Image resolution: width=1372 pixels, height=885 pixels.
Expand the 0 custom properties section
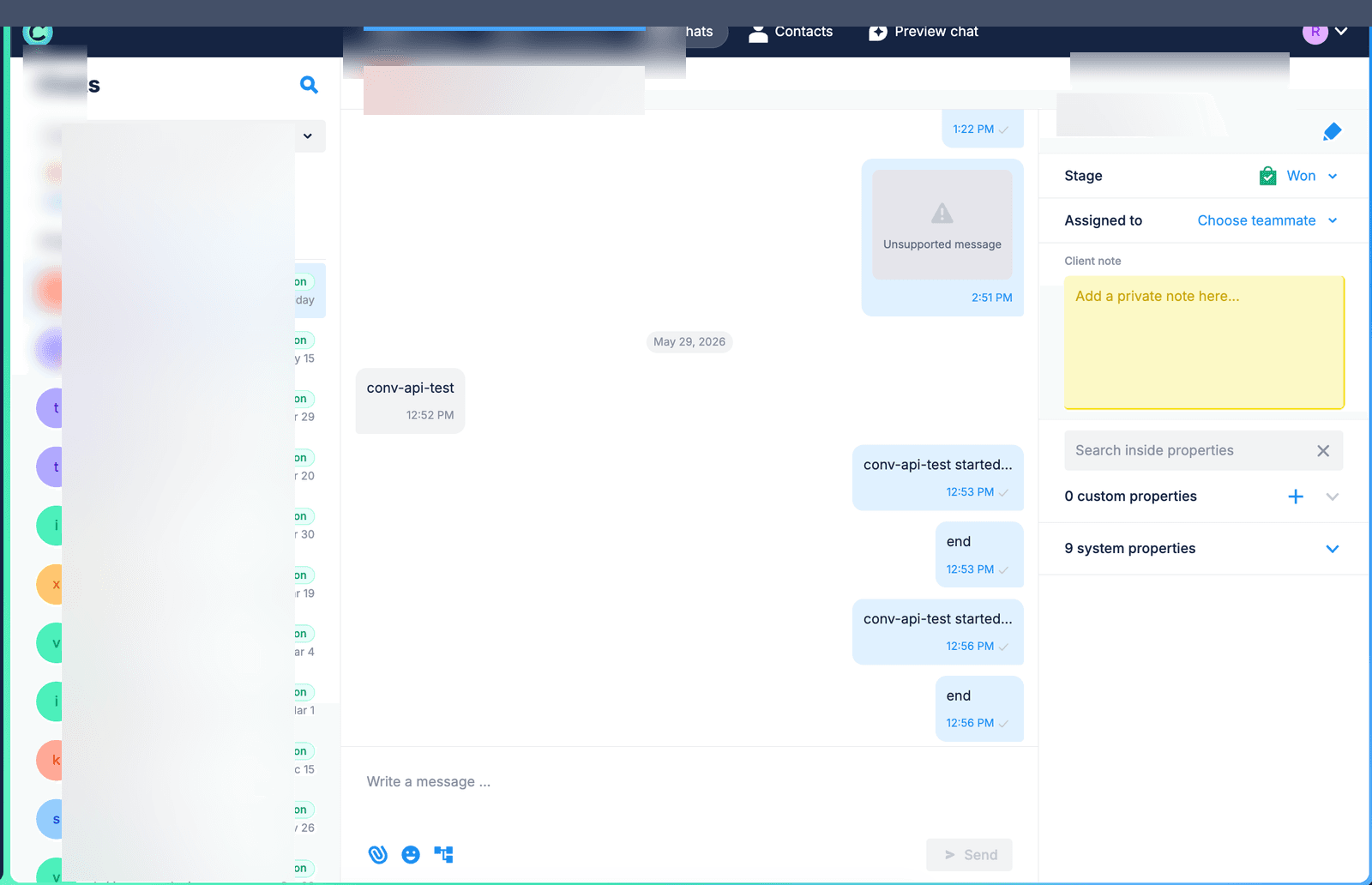pos(1332,497)
